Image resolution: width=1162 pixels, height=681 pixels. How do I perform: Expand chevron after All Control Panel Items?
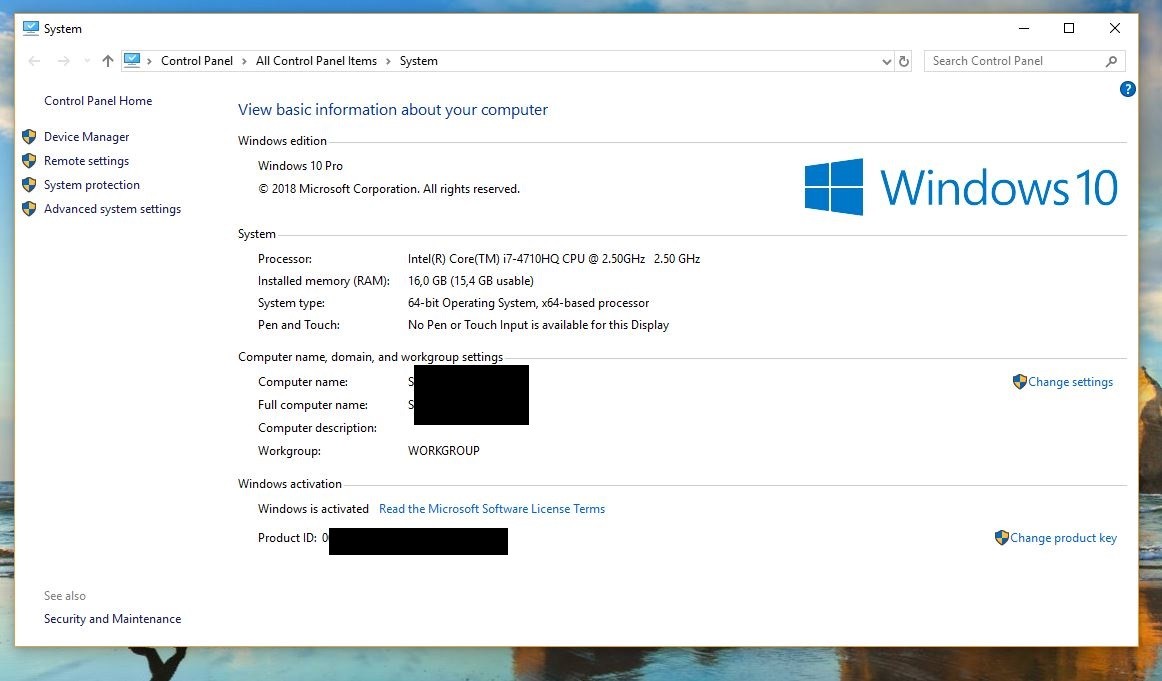(388, 62)
